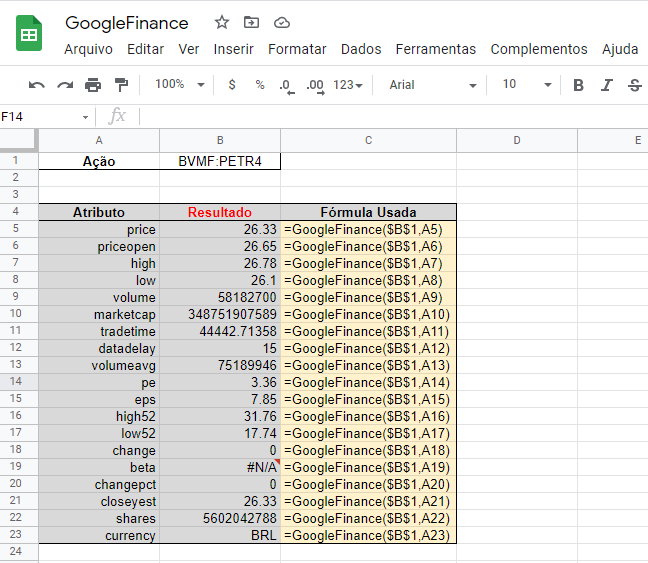The width and height of the screenshot is (648, 563).
Task: Select the Ação cell
Action: (x=99, y=161)
